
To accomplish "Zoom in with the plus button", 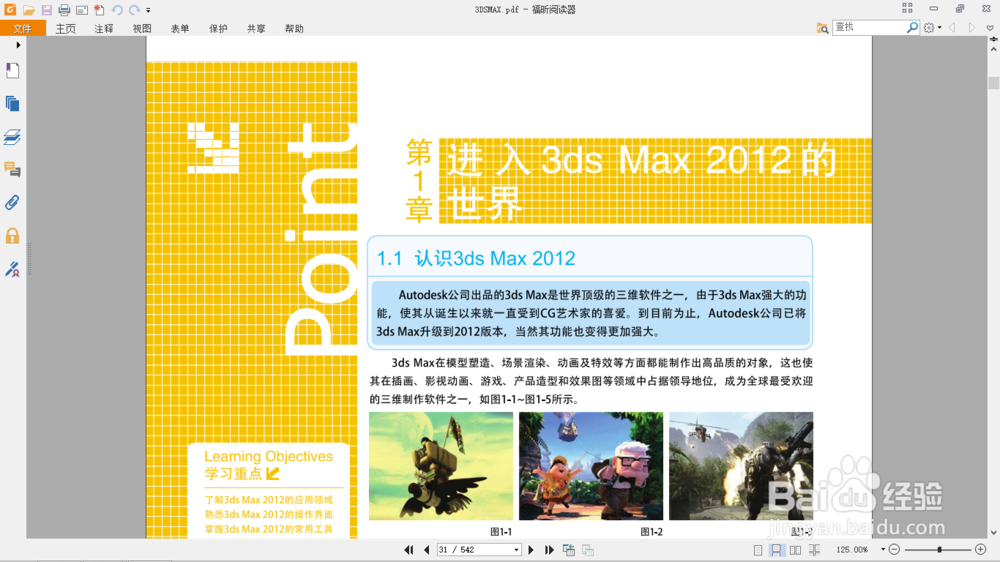I will (x=981, y=550).
